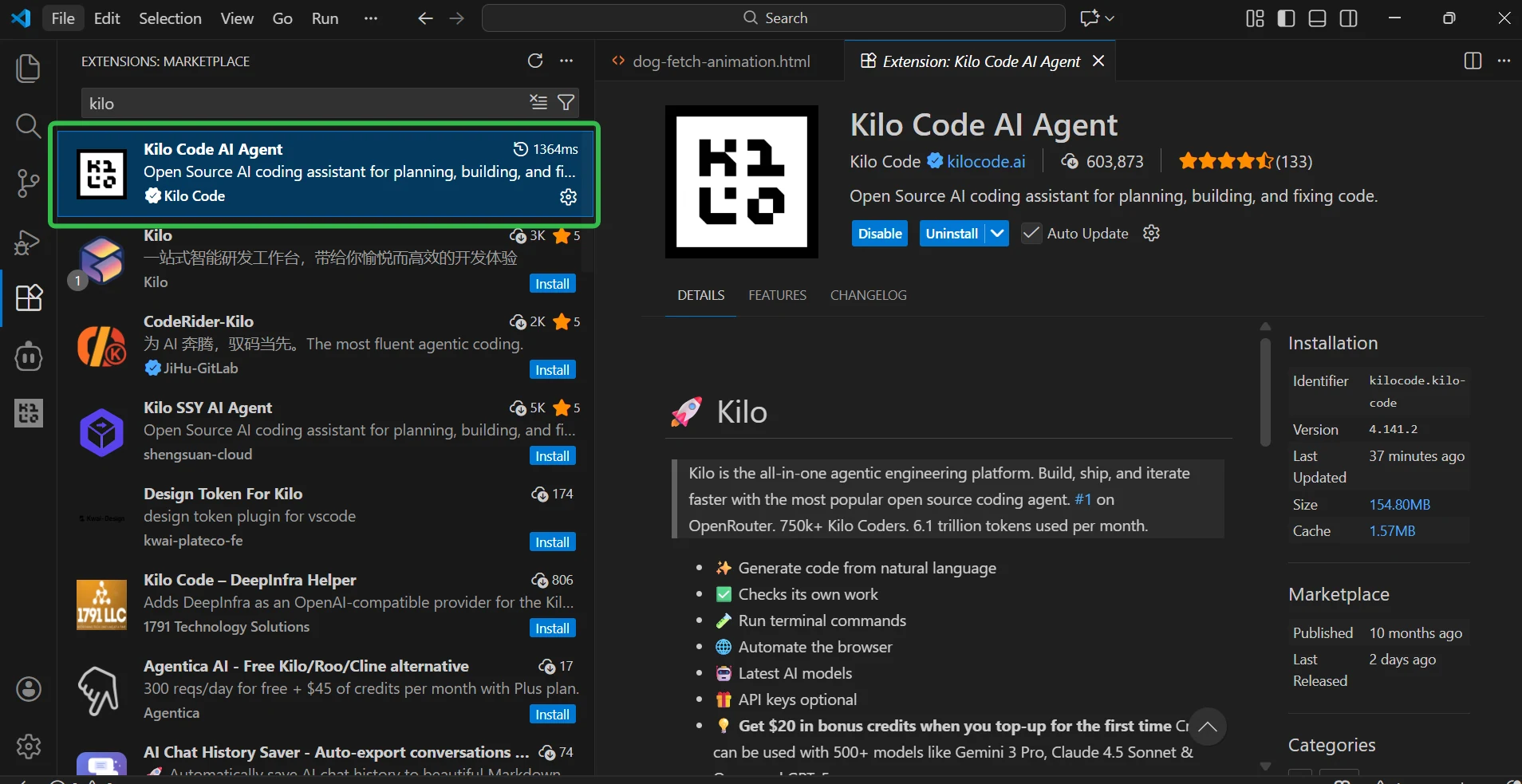Install the Kilo extension
This screenshot has height=784, width=1522.
click(x=552, y=284)
